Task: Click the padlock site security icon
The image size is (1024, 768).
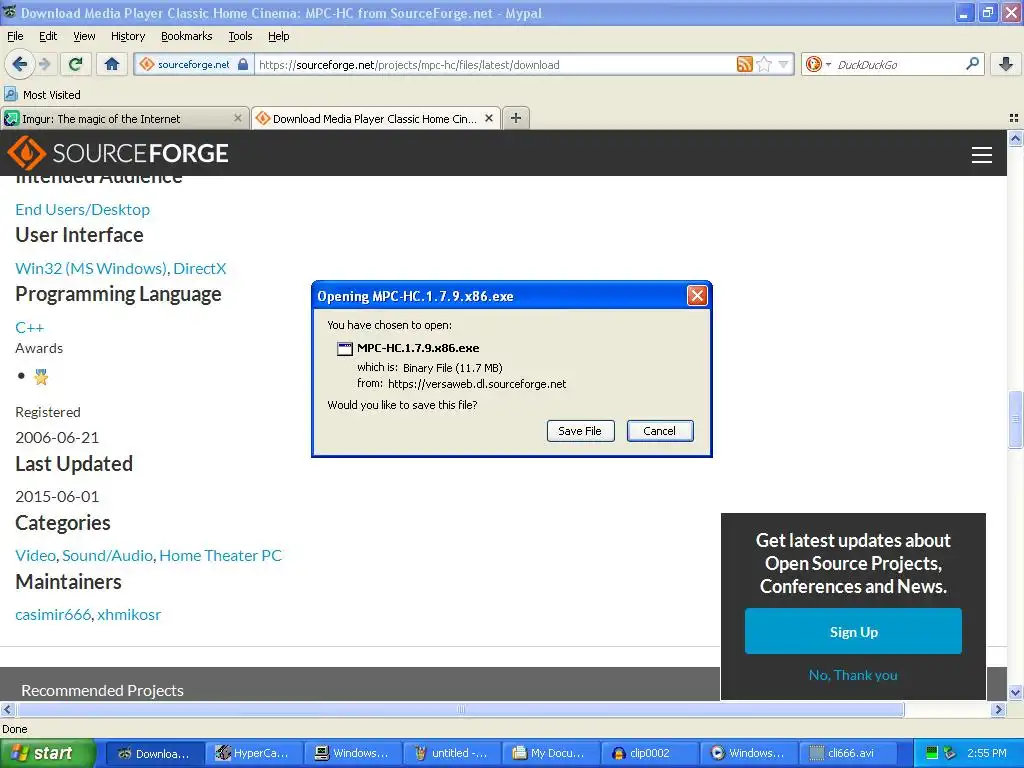Action: point(243,64)
